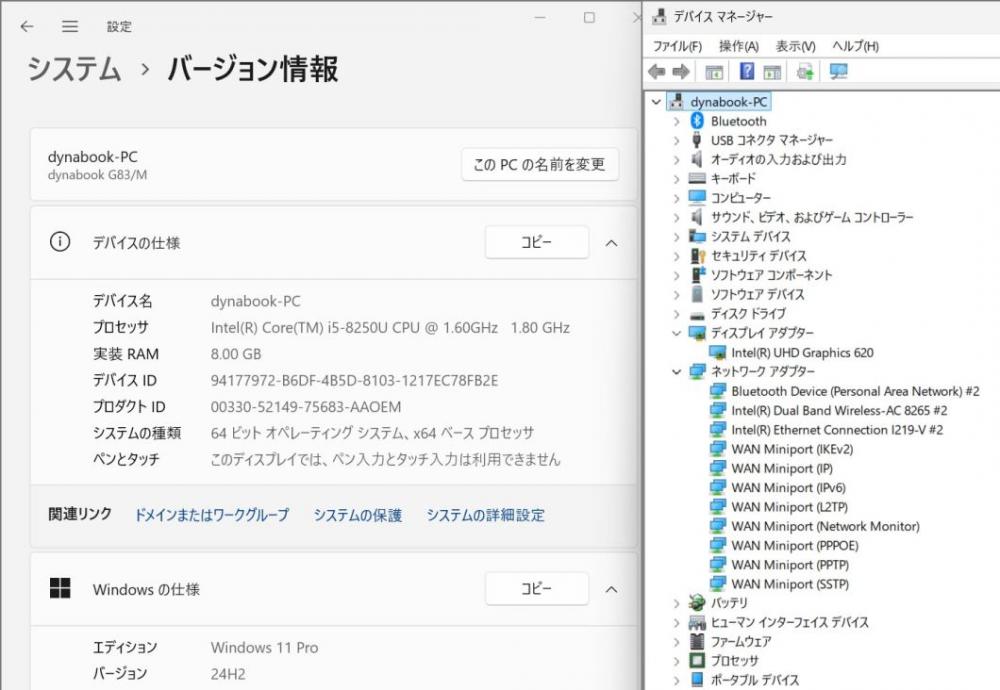Copy the device specifications
The height and width of the screenshot is (690, 1000).
click(536, 242)
